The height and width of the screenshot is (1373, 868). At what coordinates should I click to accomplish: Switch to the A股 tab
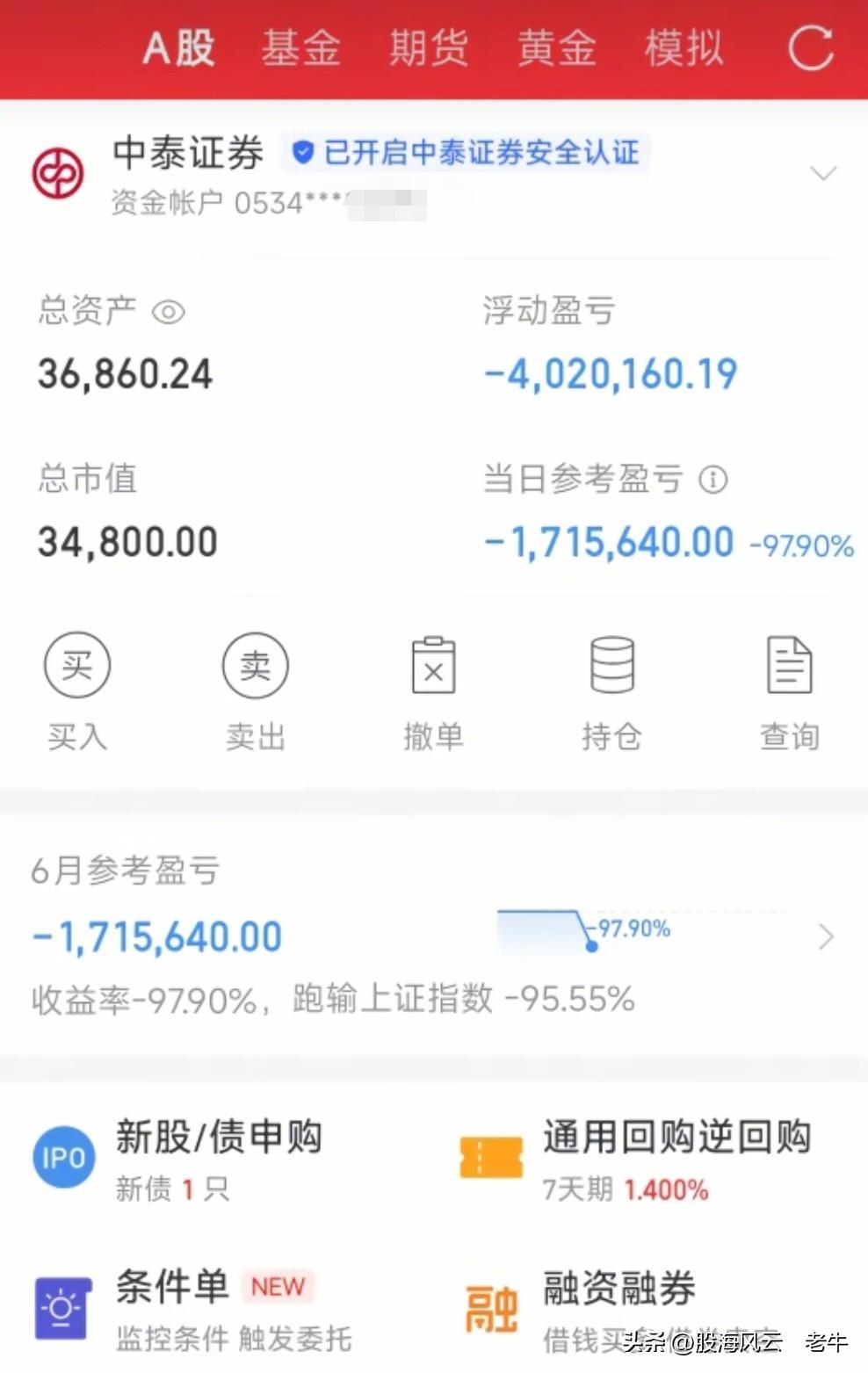tap(179, 47)
